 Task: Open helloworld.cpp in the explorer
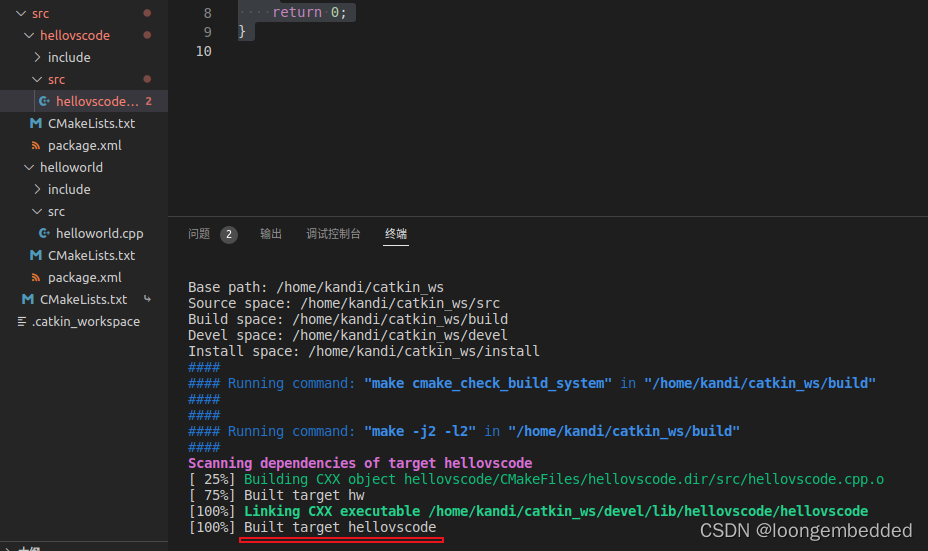pos(99,233)
